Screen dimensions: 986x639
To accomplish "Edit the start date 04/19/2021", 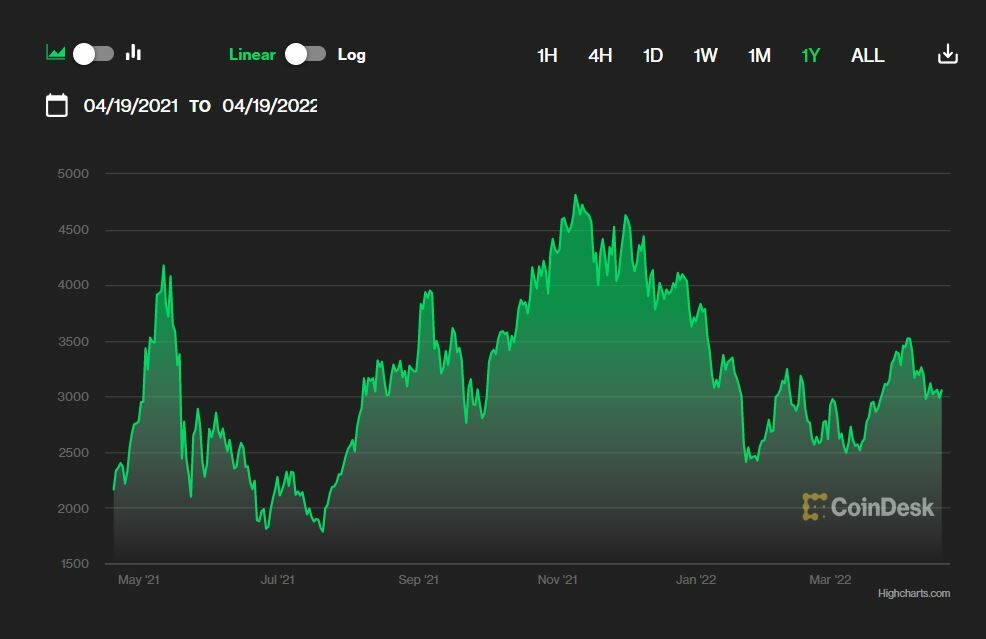I will [131, 106].
